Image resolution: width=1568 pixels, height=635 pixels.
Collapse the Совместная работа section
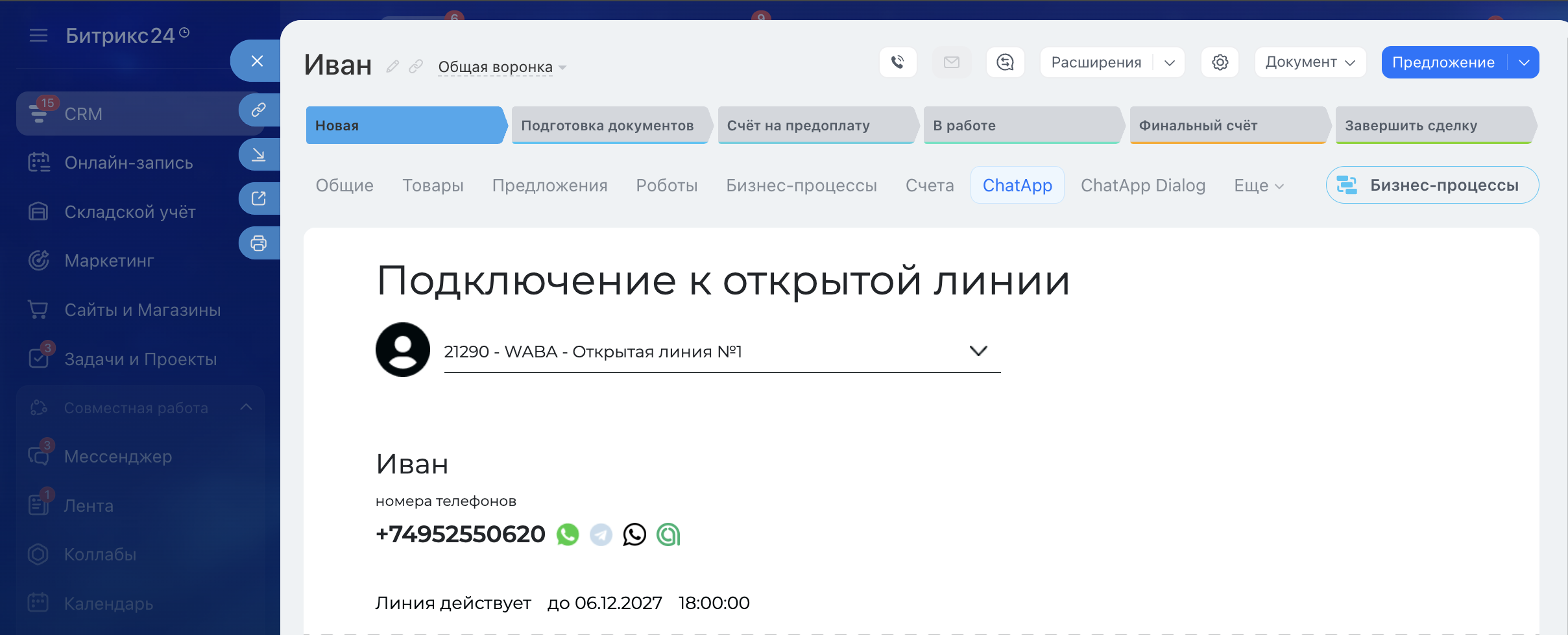point(246,407)
